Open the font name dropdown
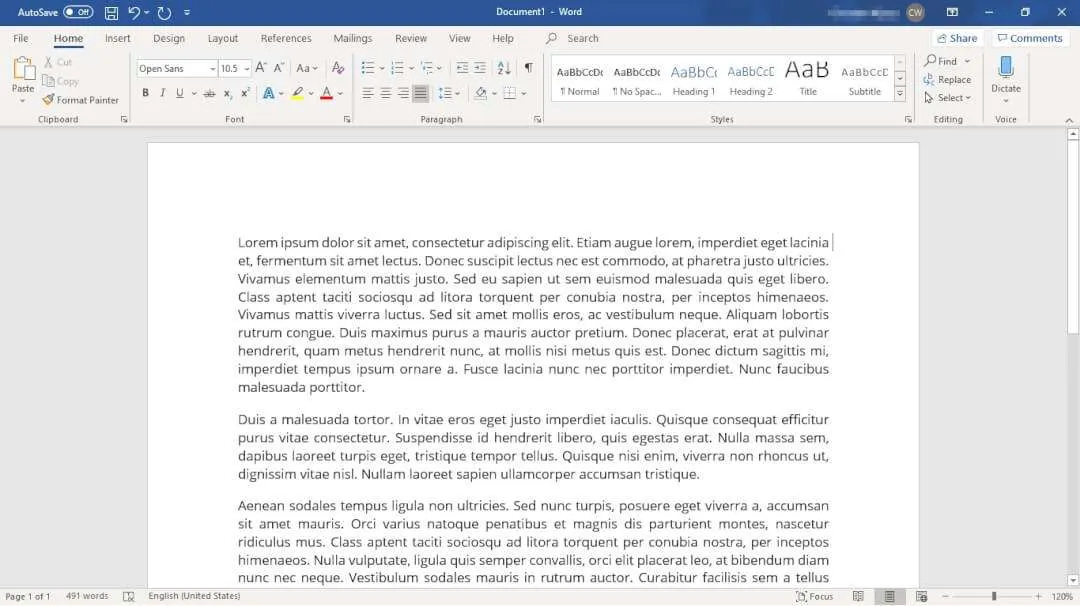This screenshot has width=1080, height=606. pos(212,69)
